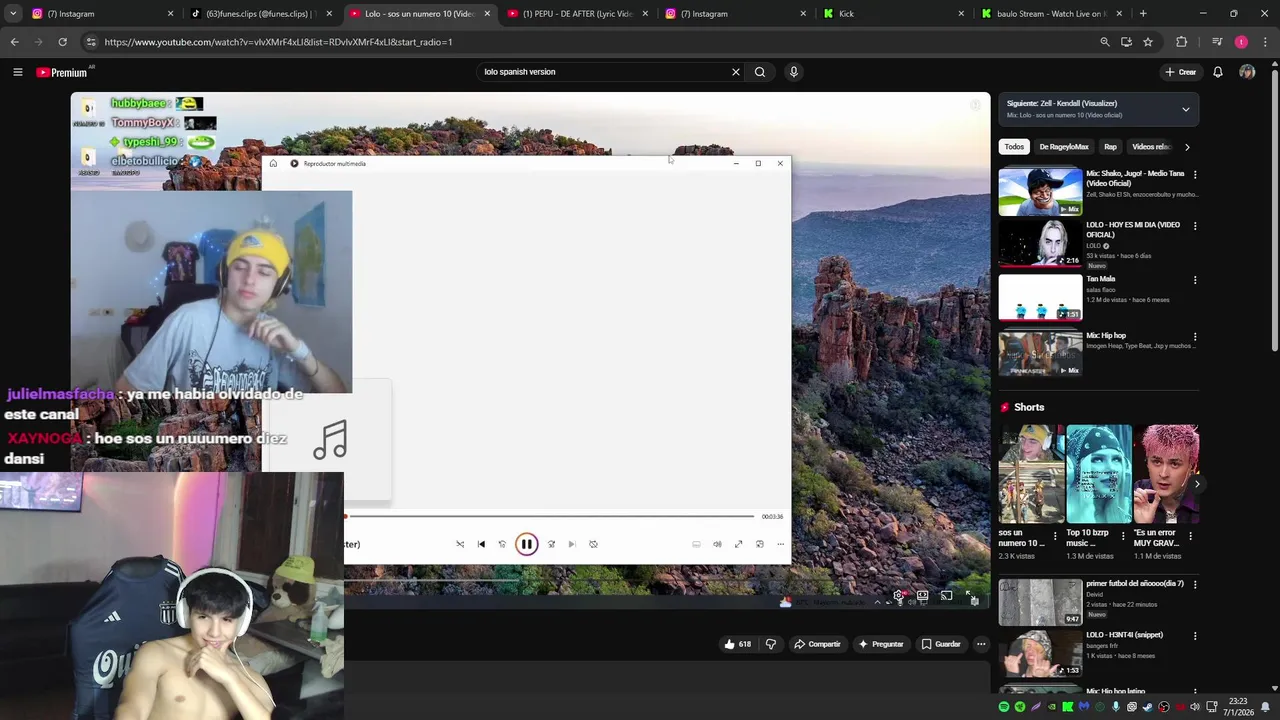
Task: Bookmark this page with the star
Action: [x=1148, y=42]
